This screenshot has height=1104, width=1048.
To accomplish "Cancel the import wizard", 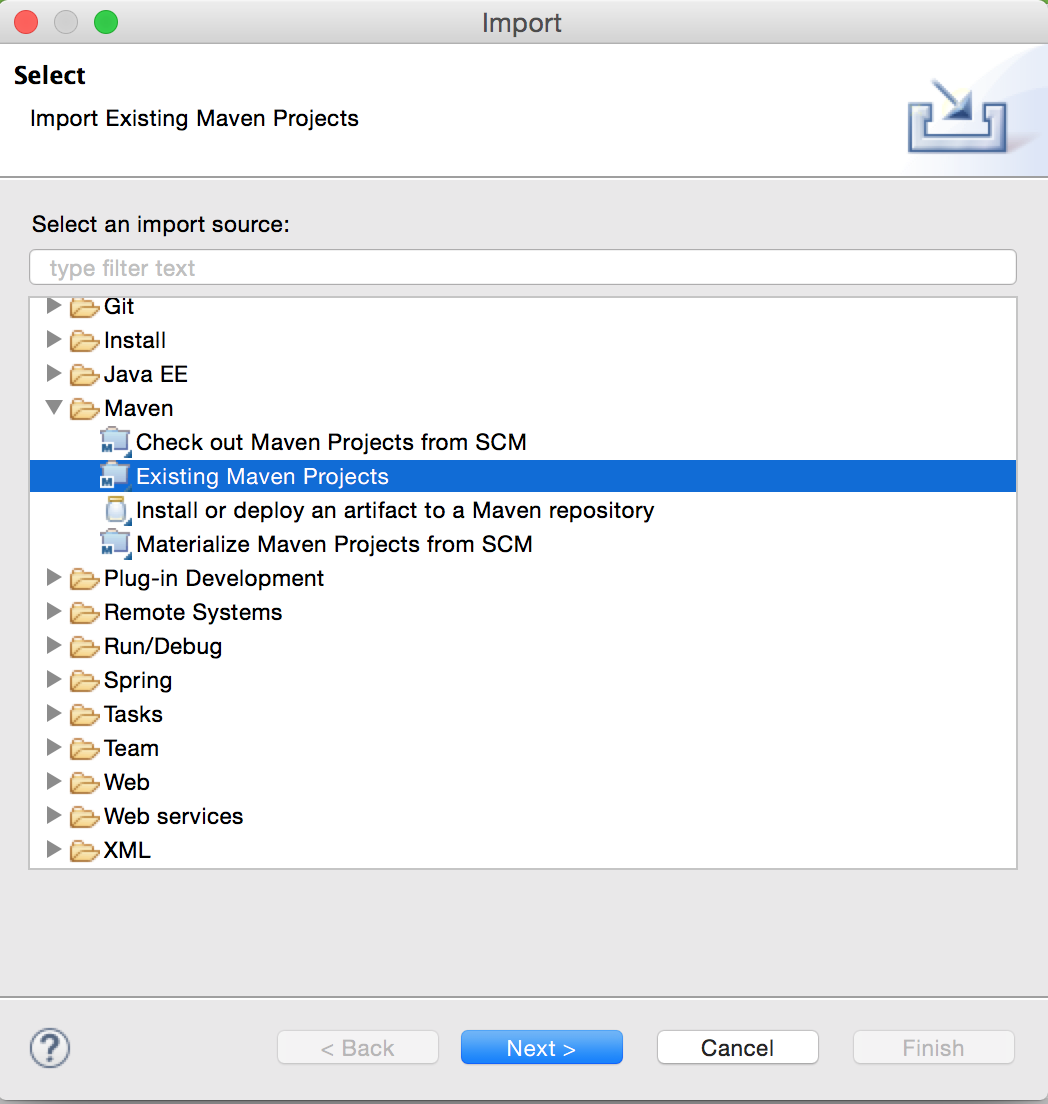I will point(737,1047).
